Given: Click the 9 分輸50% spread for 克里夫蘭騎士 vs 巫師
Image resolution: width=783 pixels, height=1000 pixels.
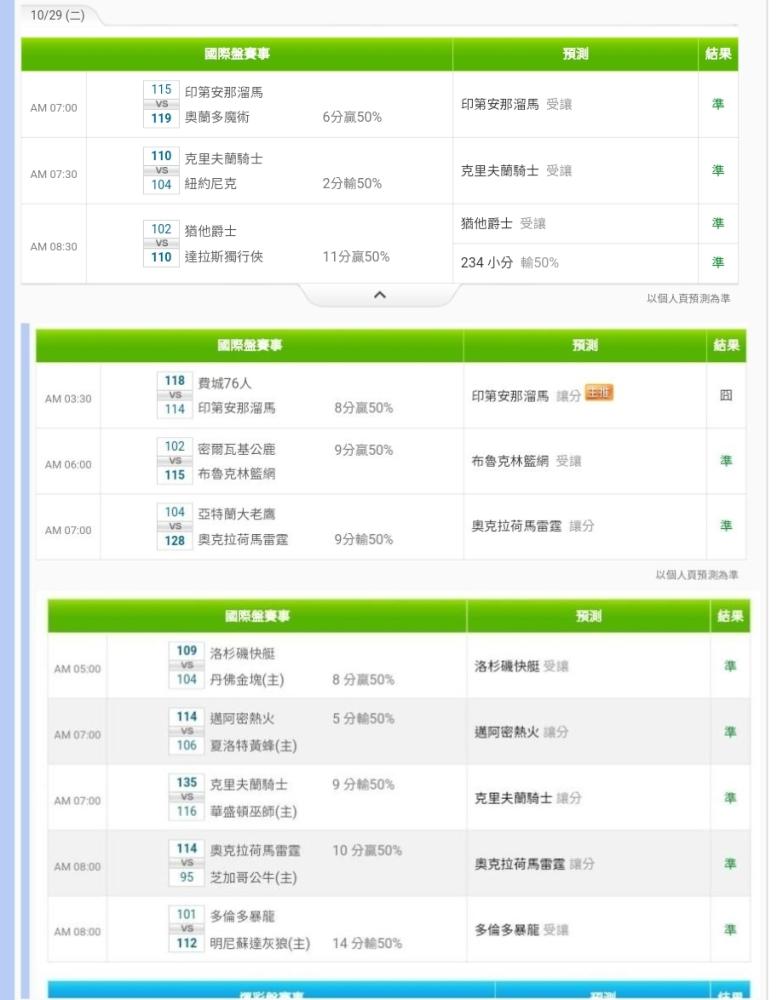Looking at the screenshot, I should [x=363, y=784].
